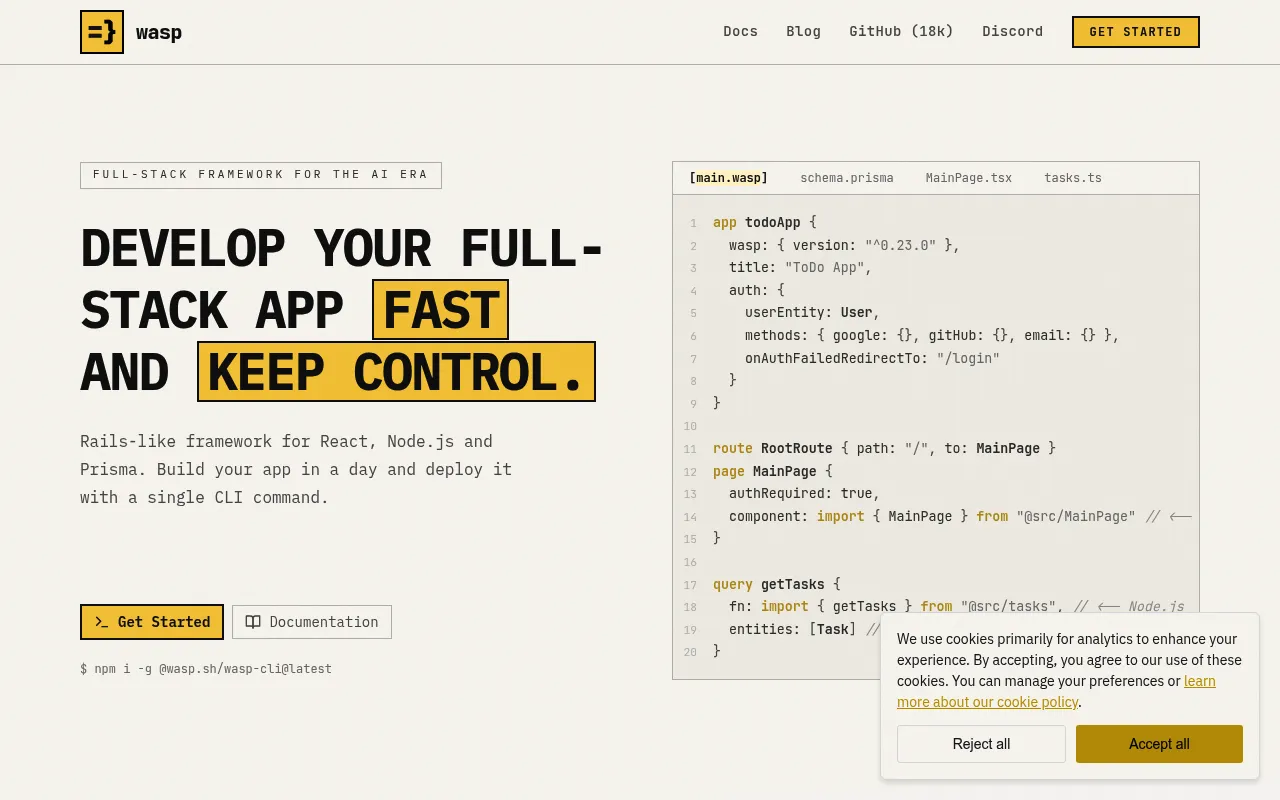Click the code line 'app todoApp {'
This screenshot has width=1280, height=800.
[765, 222]
